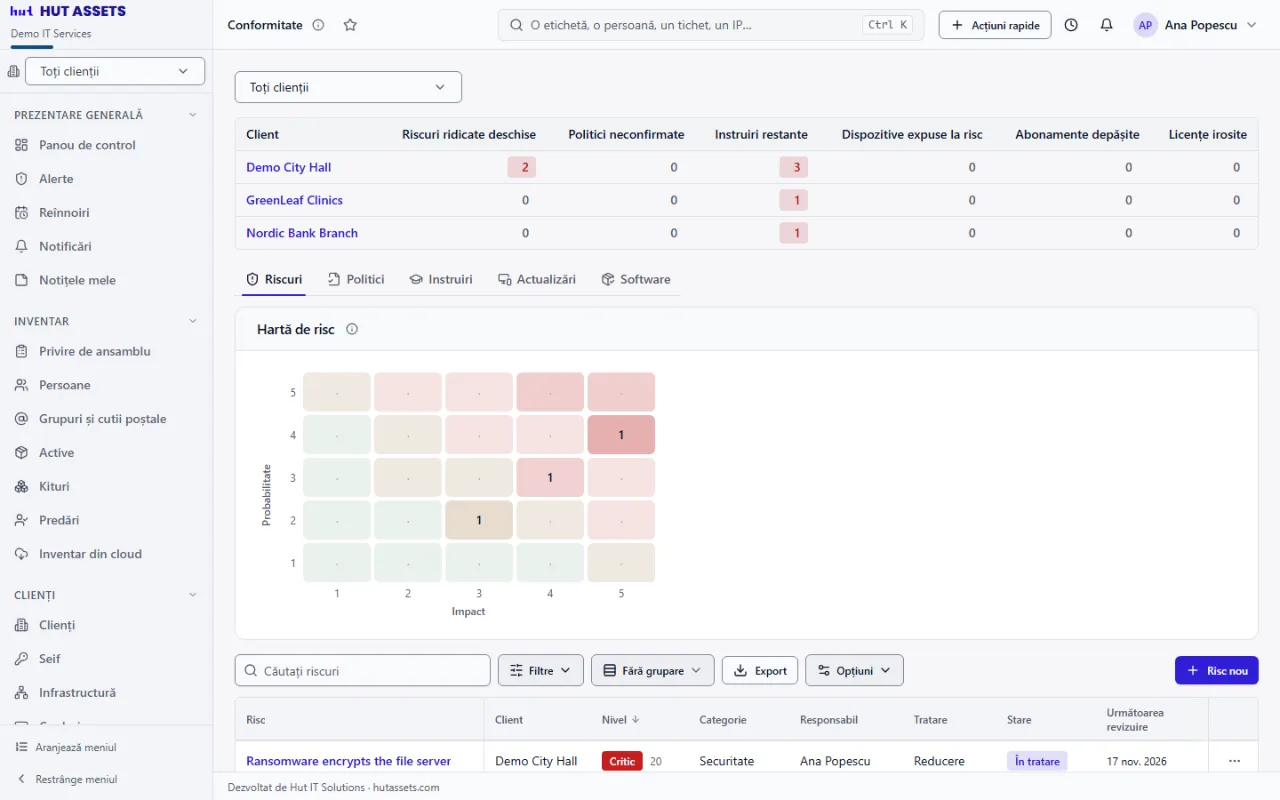Click risk map cell probability 2 impact 3
Screen dimensions: 1280x800
pos(479,520)
